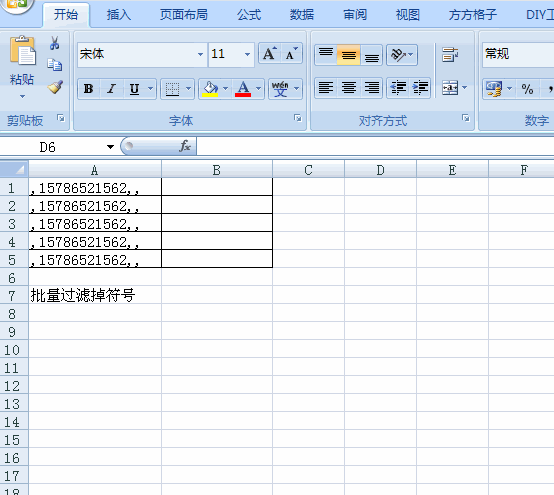554x495 pixels.
Task: Toggle Italic formatting
Action: coord(112,88)
